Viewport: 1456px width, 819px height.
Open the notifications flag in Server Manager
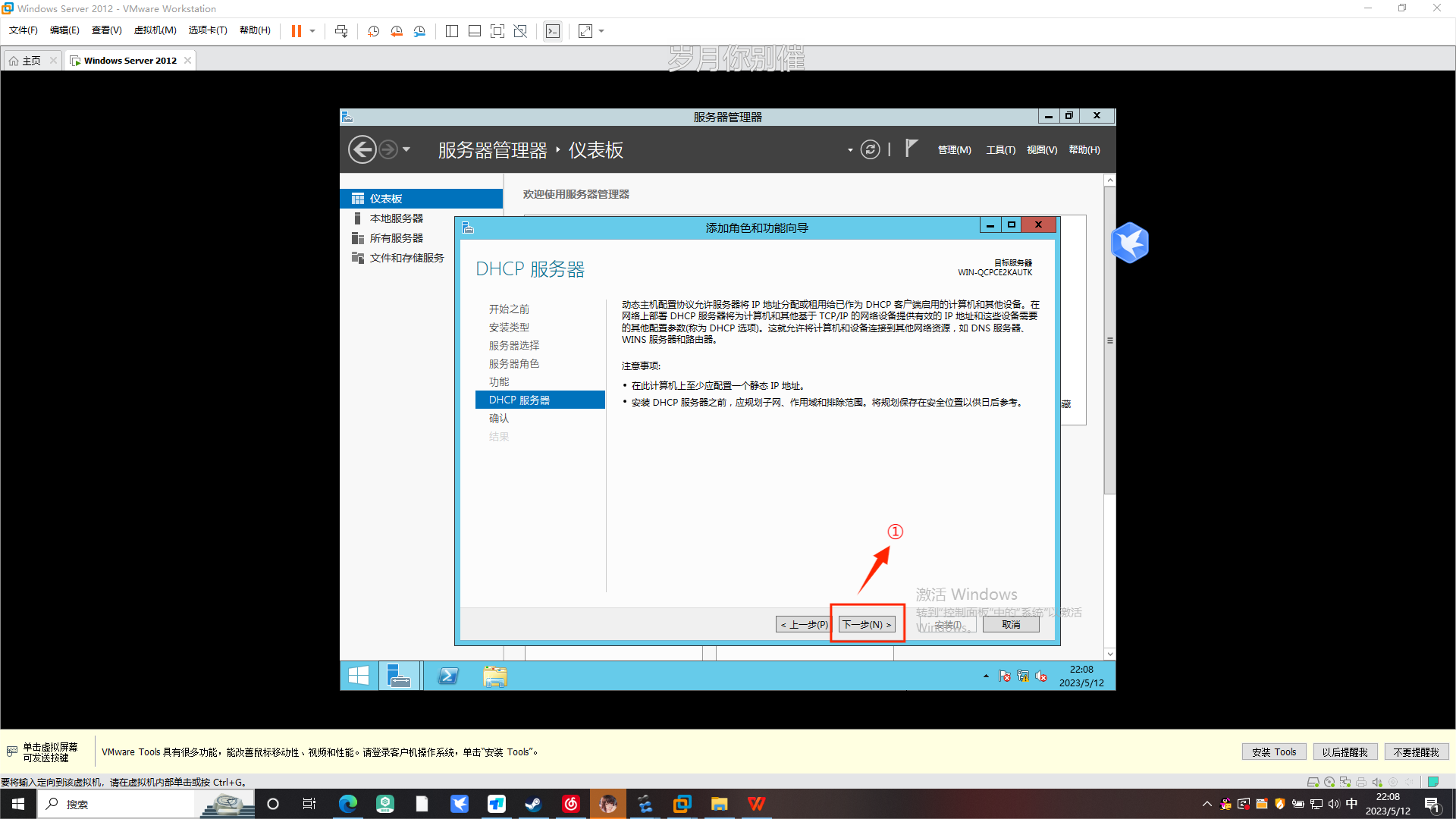pos(912,149)
